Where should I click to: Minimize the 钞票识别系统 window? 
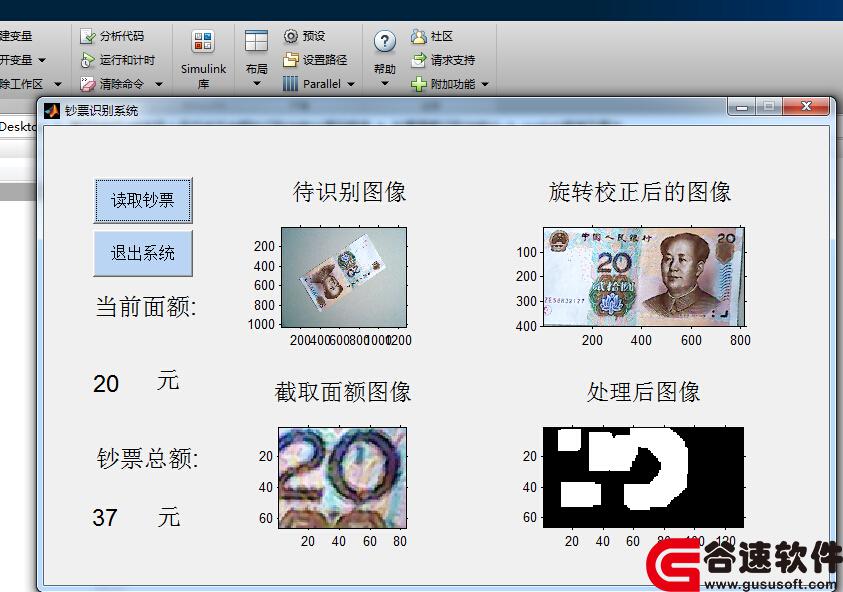pos(742,106)
